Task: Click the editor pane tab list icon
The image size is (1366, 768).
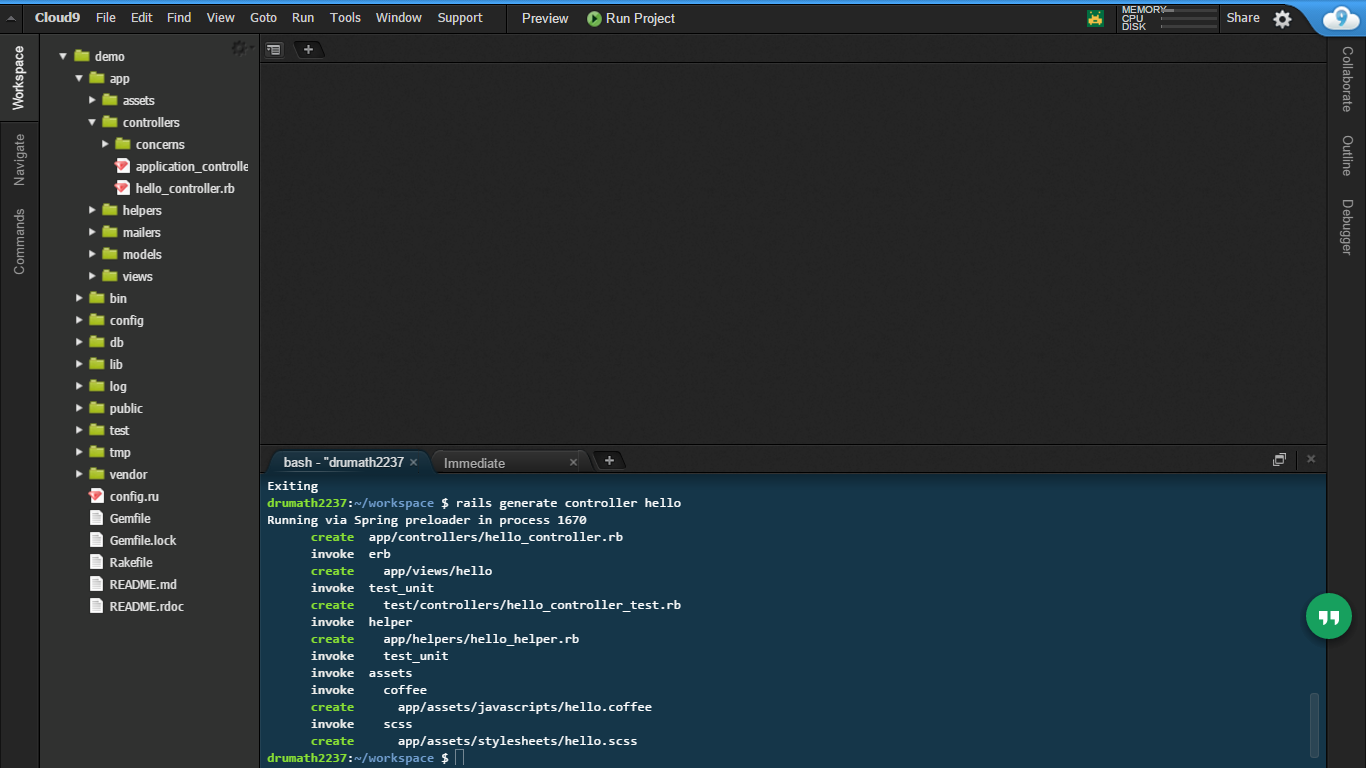Action: [x=274, y=49]
